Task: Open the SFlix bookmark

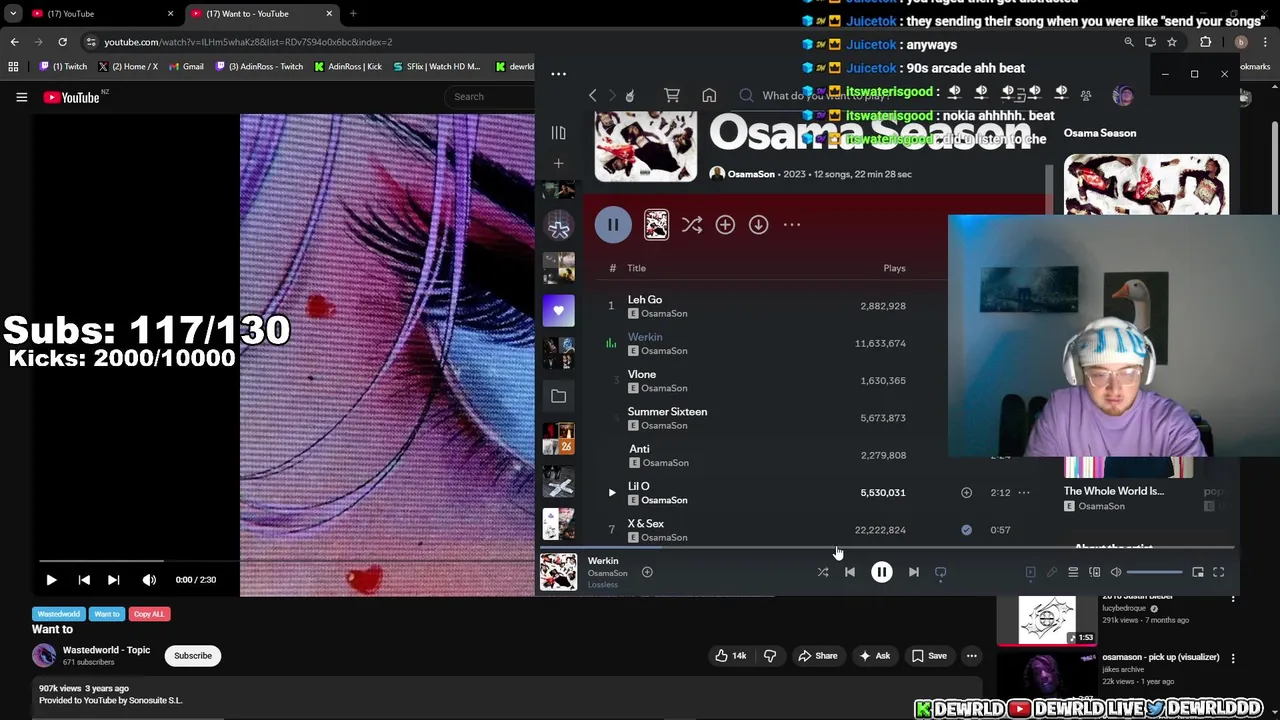Action: click(437, 67)
